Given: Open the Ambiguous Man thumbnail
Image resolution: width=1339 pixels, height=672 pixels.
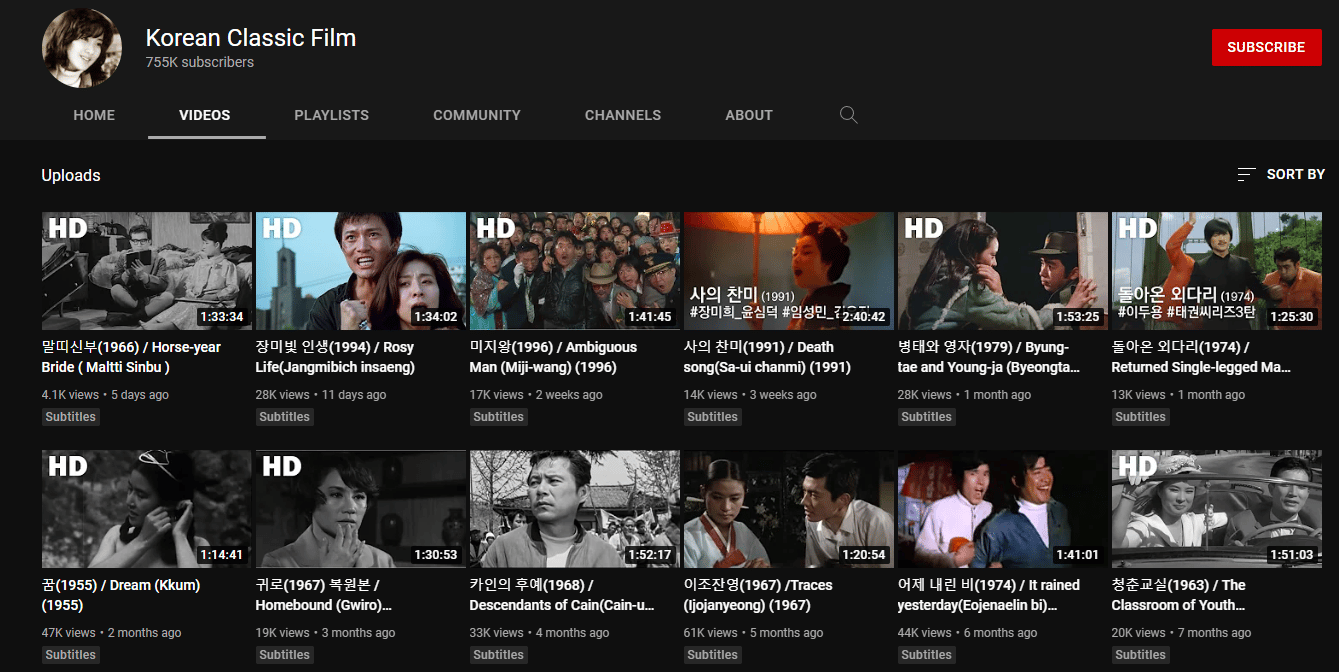Looking at the screenshot, I should (574, 271).
